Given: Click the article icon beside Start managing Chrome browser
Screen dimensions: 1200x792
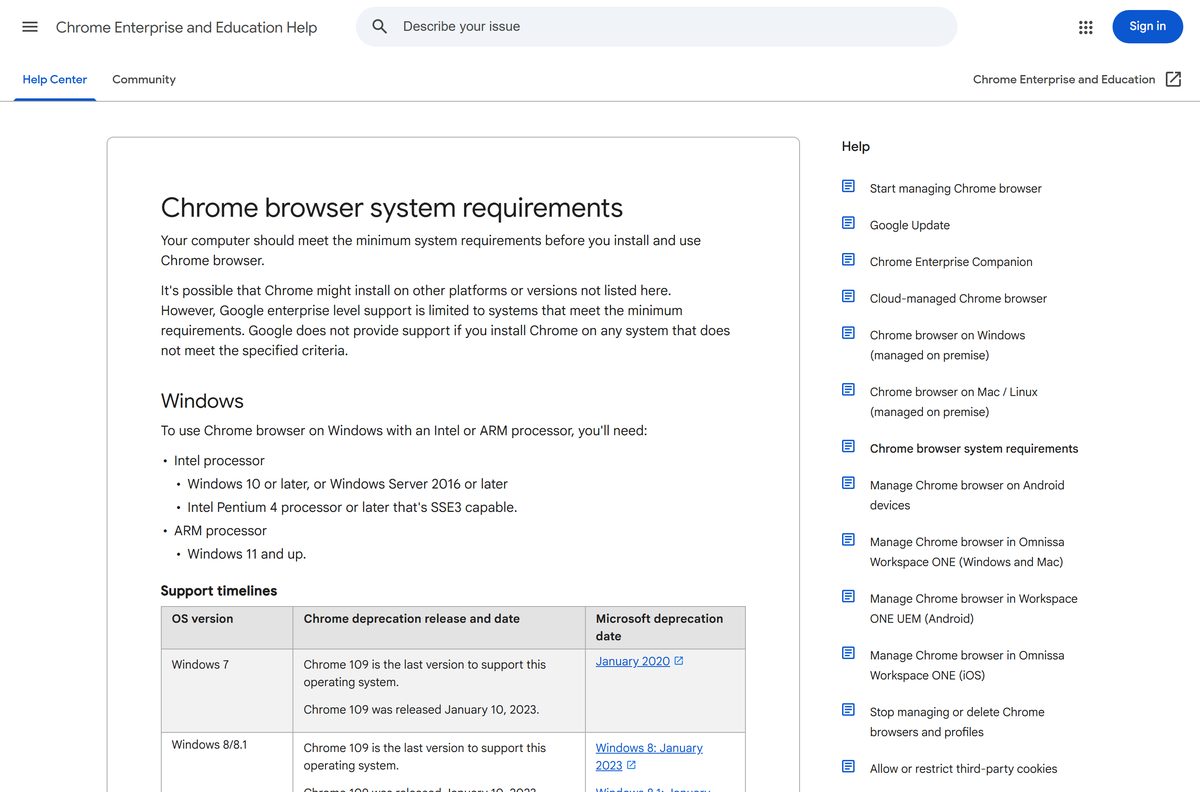Looking at the screenshot, I should 848,186.
